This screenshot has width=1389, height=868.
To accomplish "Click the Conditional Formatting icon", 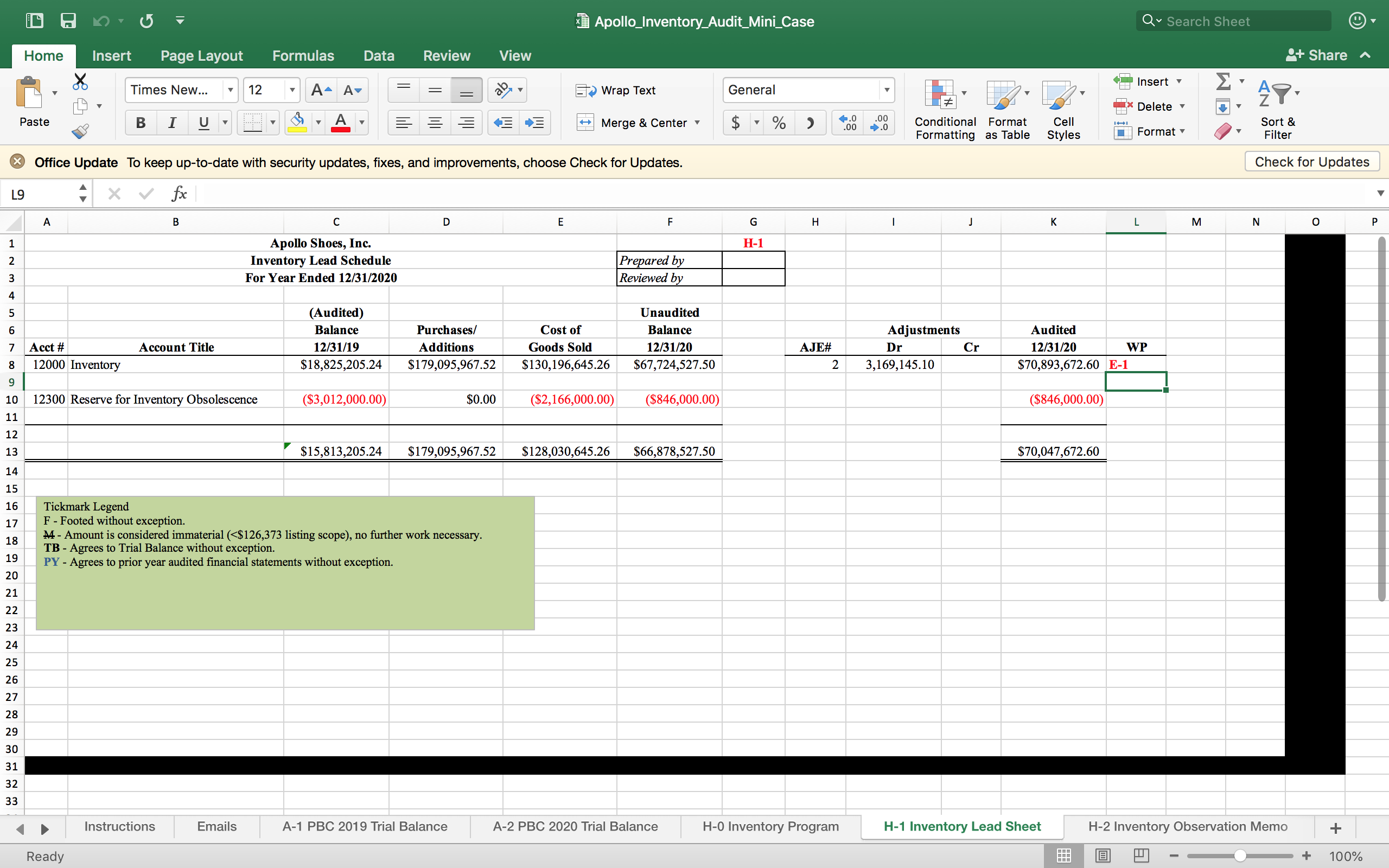I will 940,94.
